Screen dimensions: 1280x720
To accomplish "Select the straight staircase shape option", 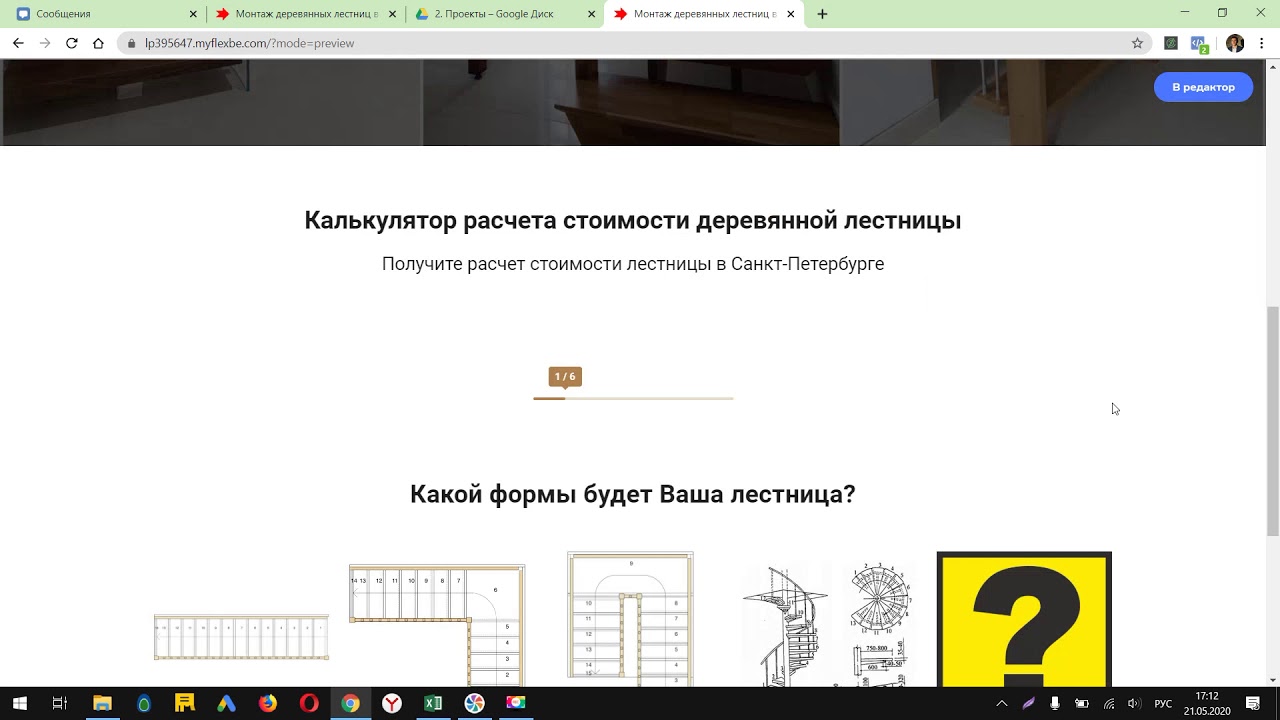I will pyautogui.click(x=241, y=638).
